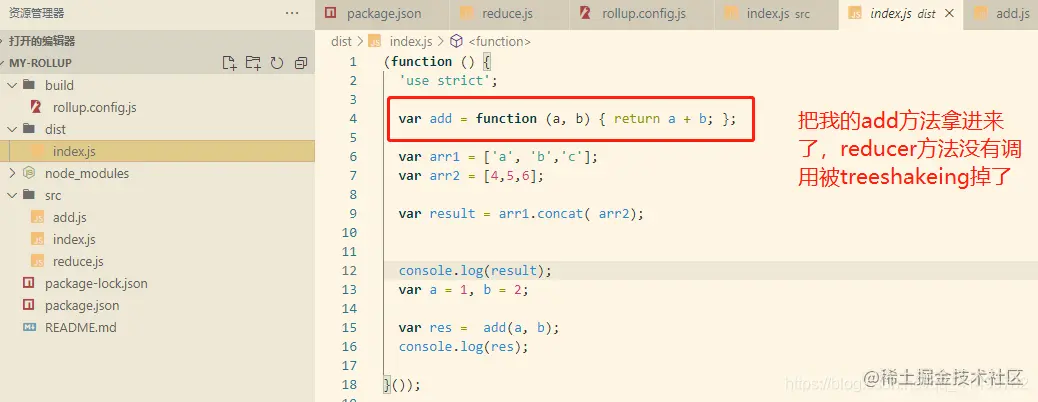1038x402 pixels.
Task: Switch to the package.json tab
Action: [382, 14]
